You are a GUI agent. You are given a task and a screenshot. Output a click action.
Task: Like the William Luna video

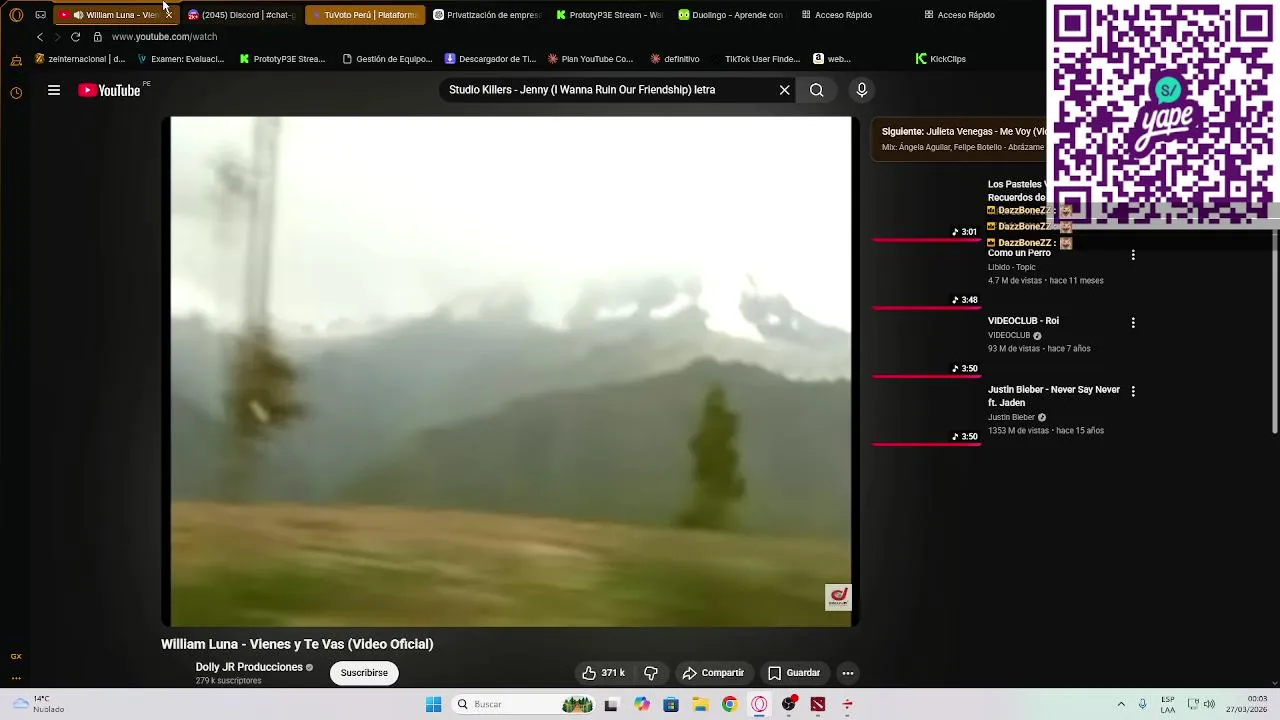[604, 673]
